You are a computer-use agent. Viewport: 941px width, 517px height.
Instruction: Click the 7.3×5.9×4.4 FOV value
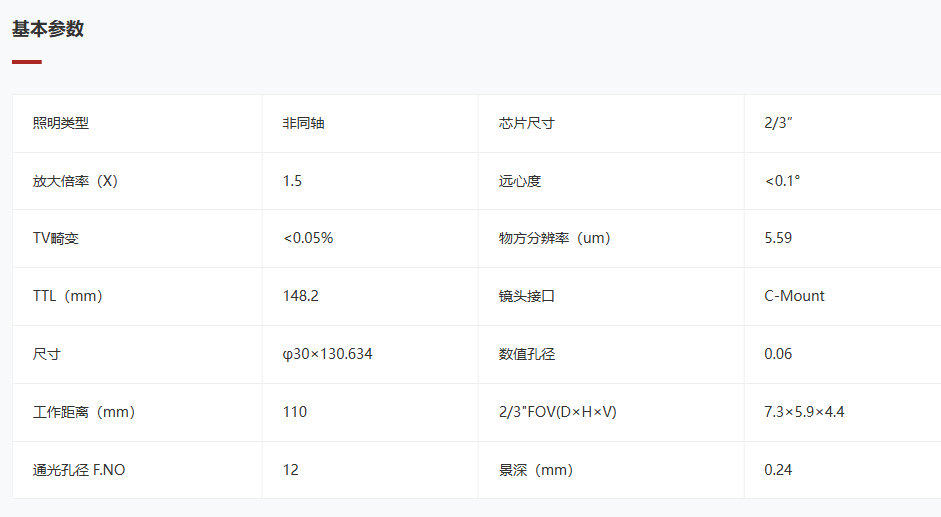click(804, 412)
